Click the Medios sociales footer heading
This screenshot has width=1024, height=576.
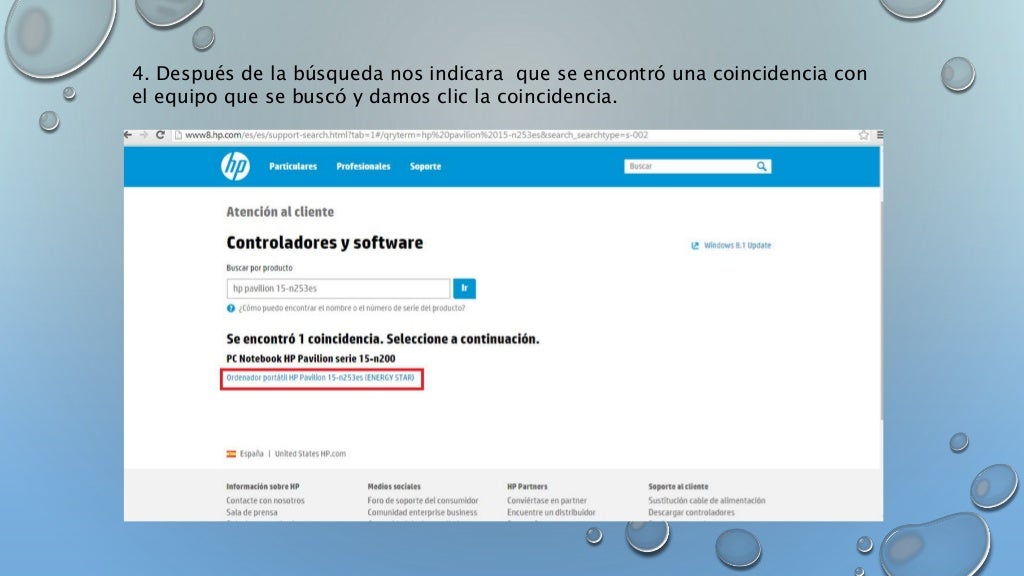click(394, 487)
